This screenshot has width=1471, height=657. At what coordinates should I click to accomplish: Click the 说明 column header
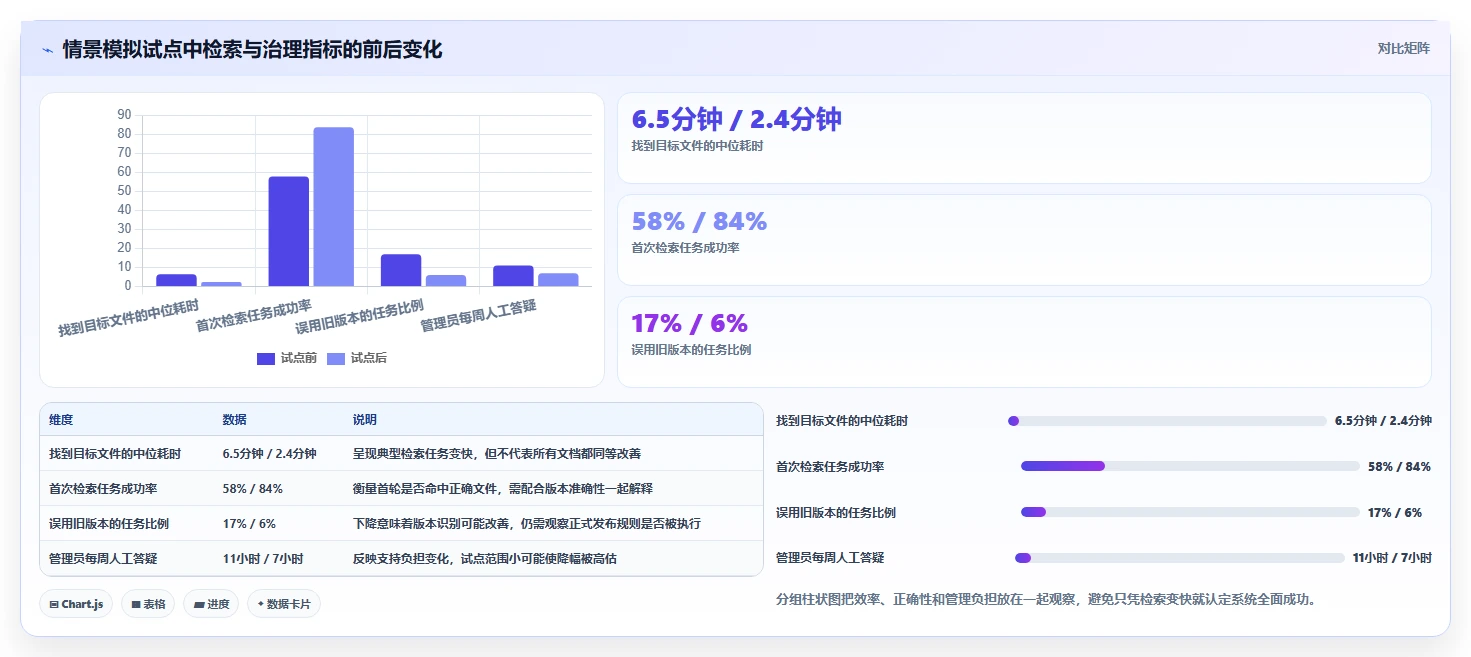(x=365, y=420)
